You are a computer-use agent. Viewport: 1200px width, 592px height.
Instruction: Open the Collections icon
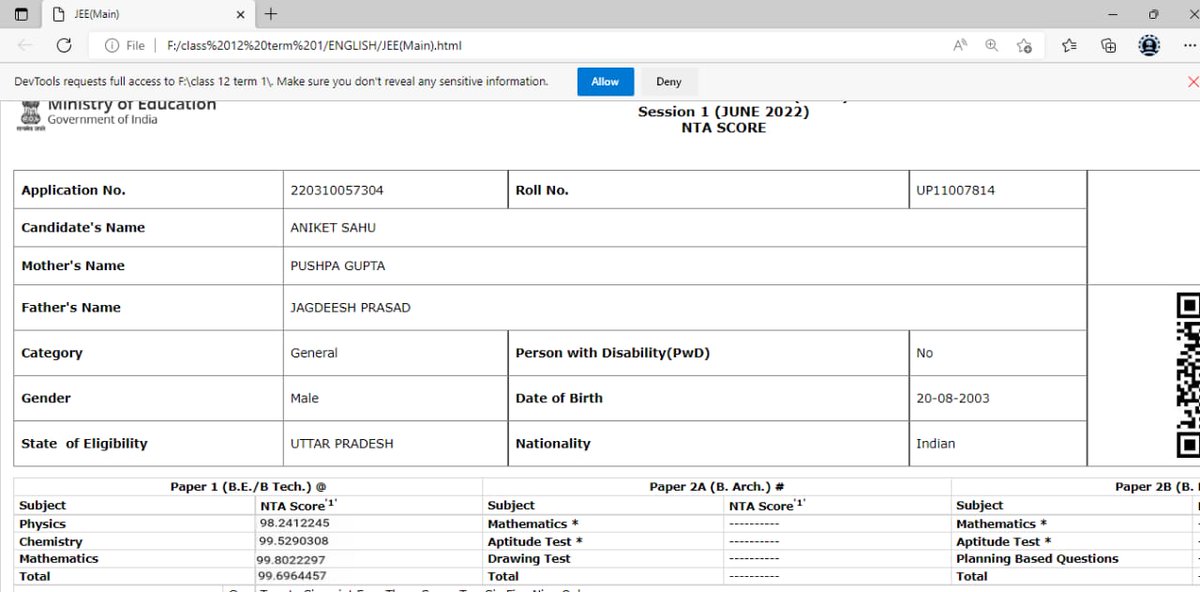pos(1108,45)
